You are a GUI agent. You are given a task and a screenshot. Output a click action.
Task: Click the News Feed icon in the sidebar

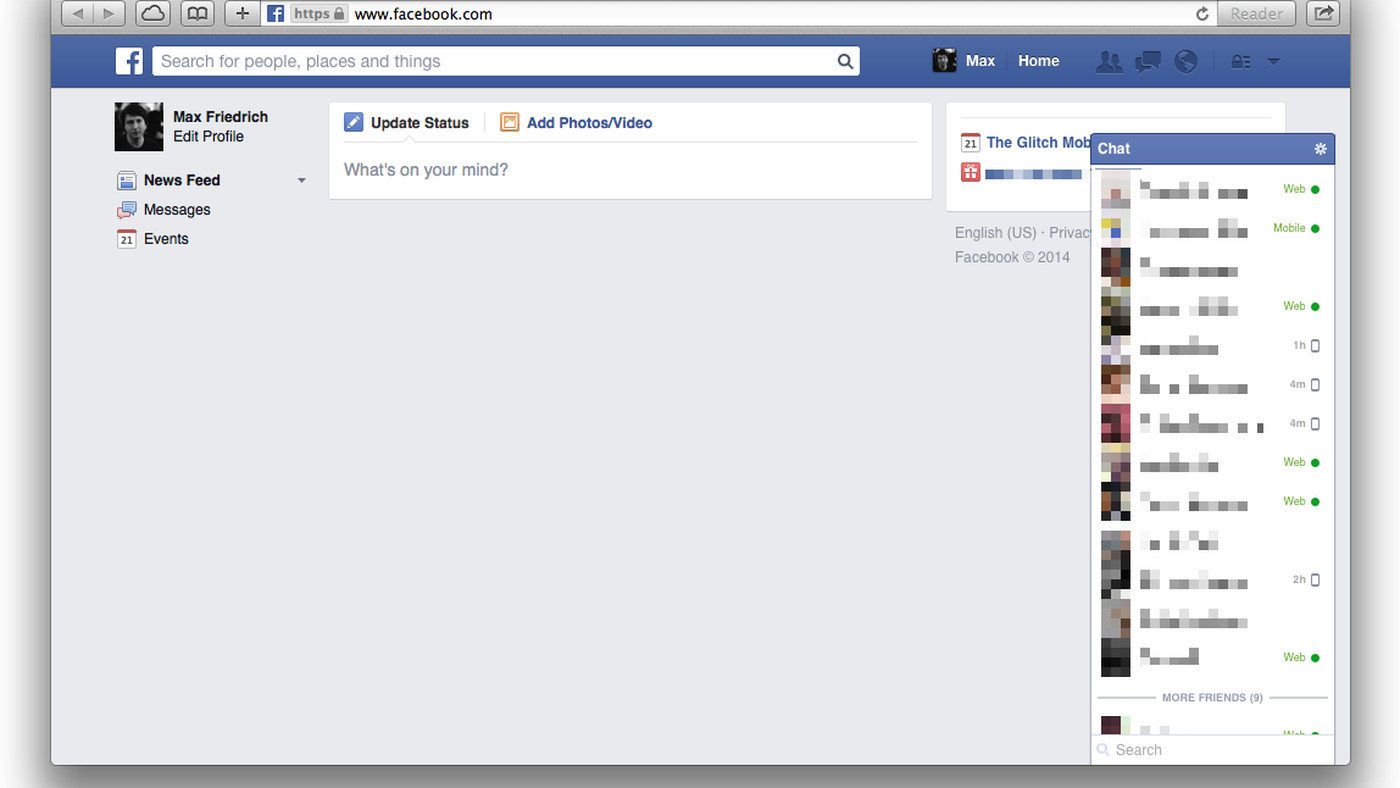click(x=126, y=181)
